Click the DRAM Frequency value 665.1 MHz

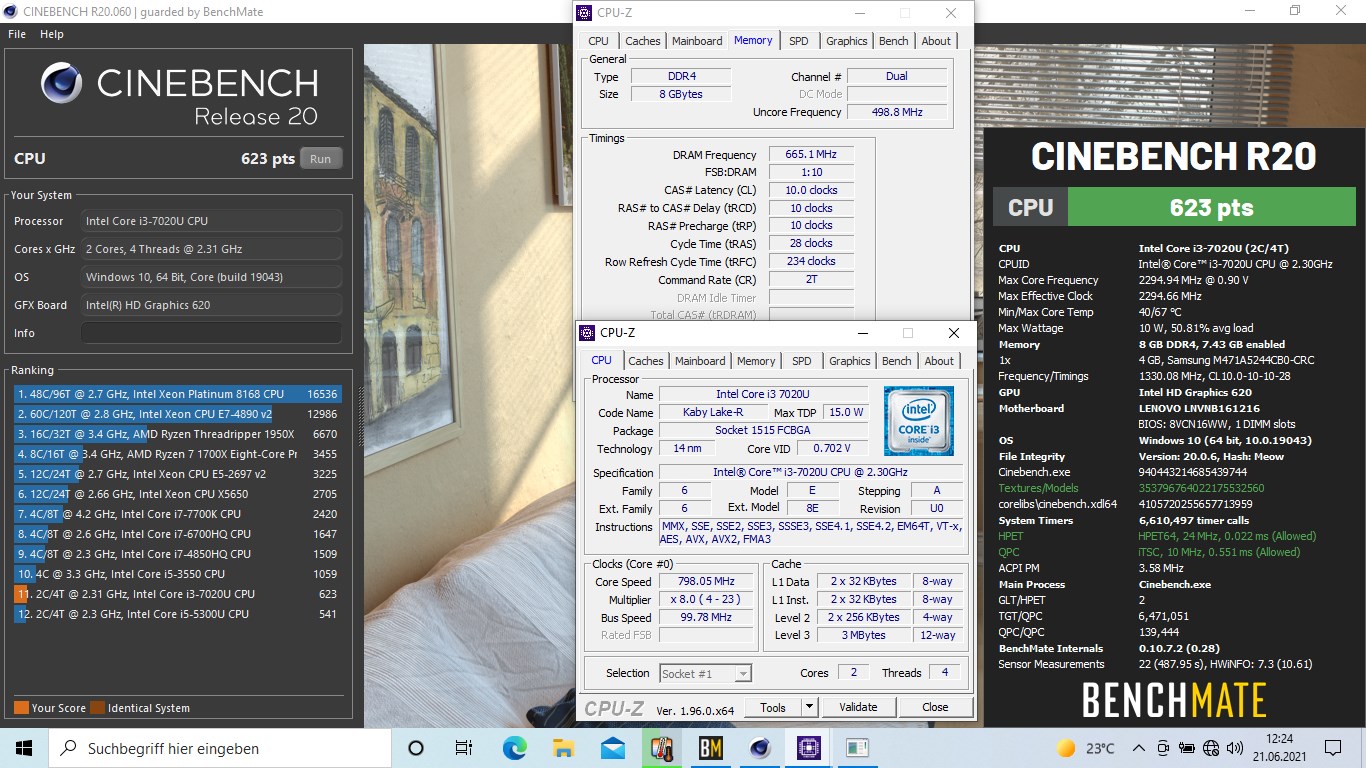tap(811, 154)
